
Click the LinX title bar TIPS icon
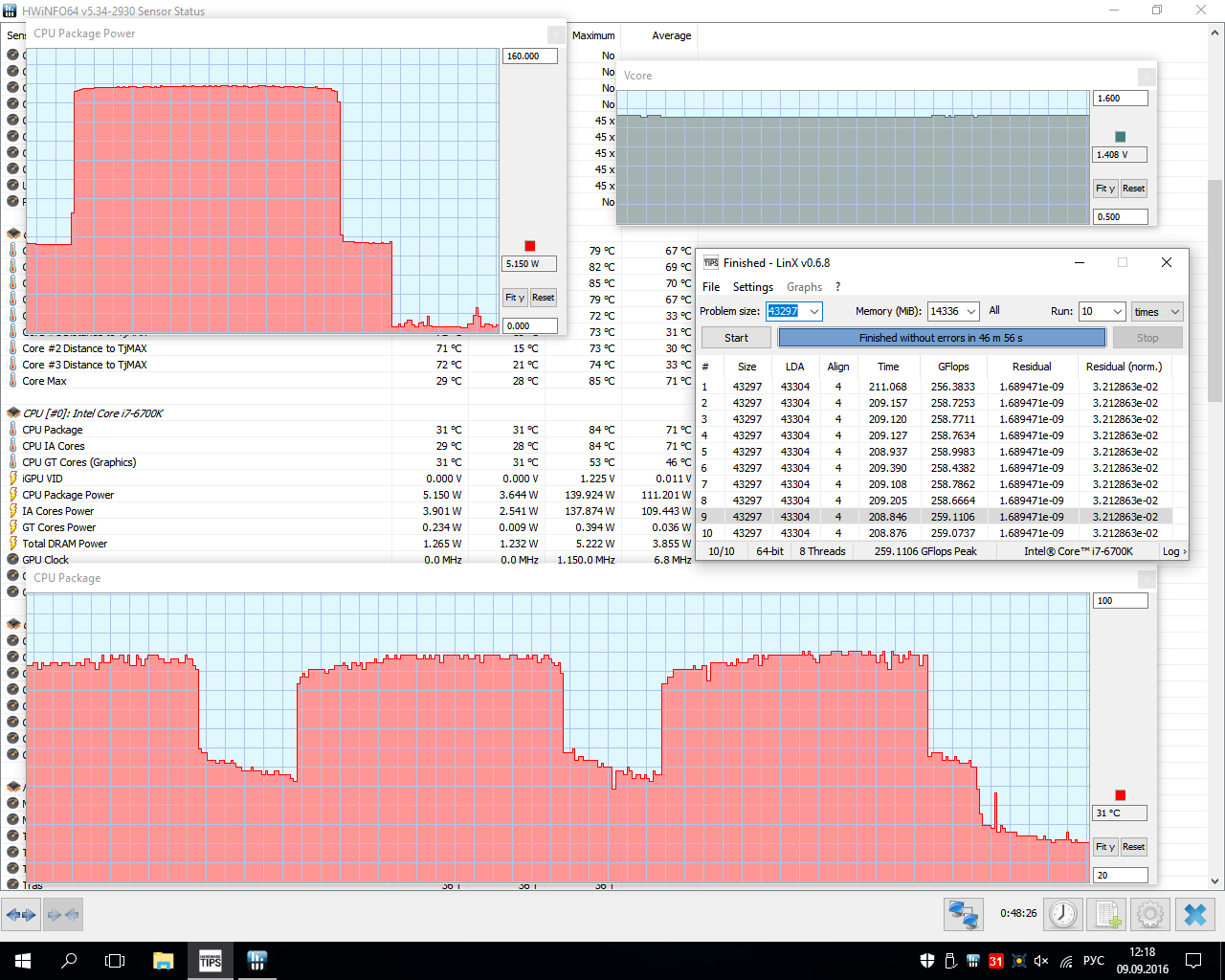click(x=711, y=262)
